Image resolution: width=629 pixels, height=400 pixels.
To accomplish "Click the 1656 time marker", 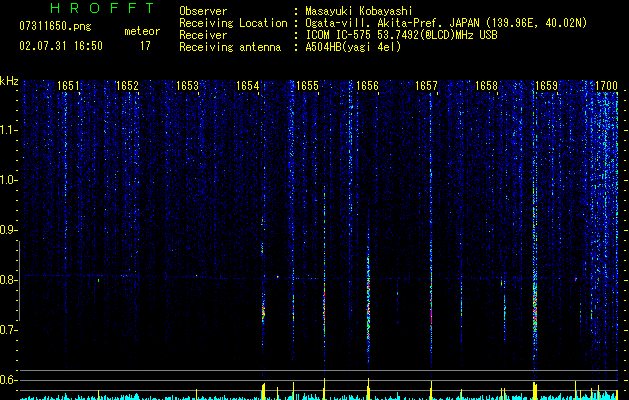I will pos(367,86).
